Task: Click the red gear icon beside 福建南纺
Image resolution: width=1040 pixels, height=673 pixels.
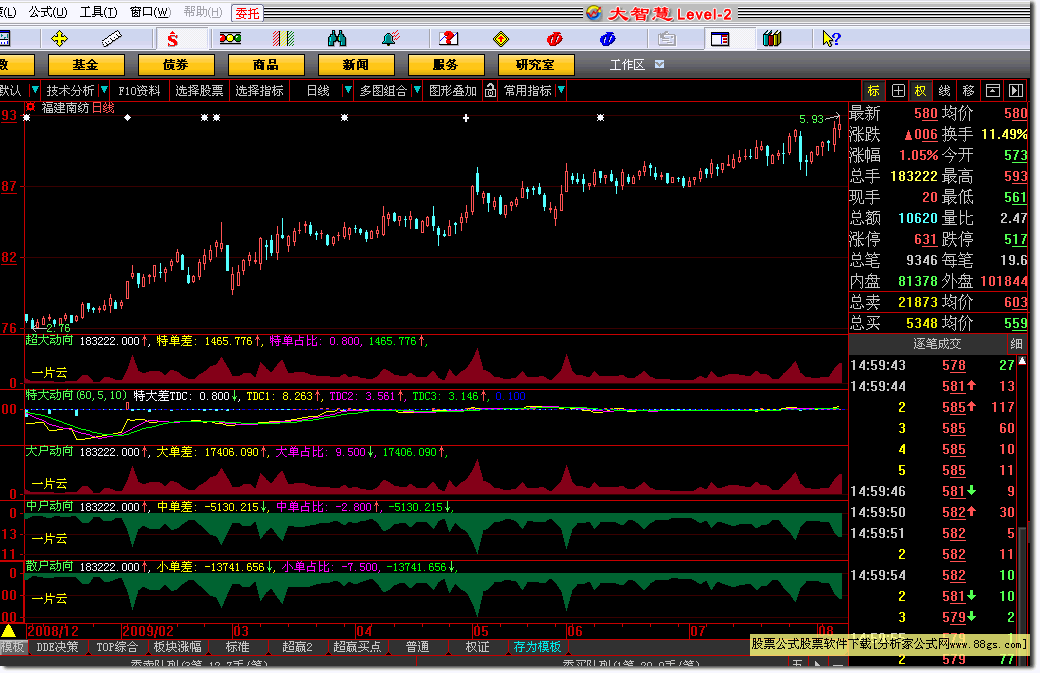Action: [x=31, y=107]
